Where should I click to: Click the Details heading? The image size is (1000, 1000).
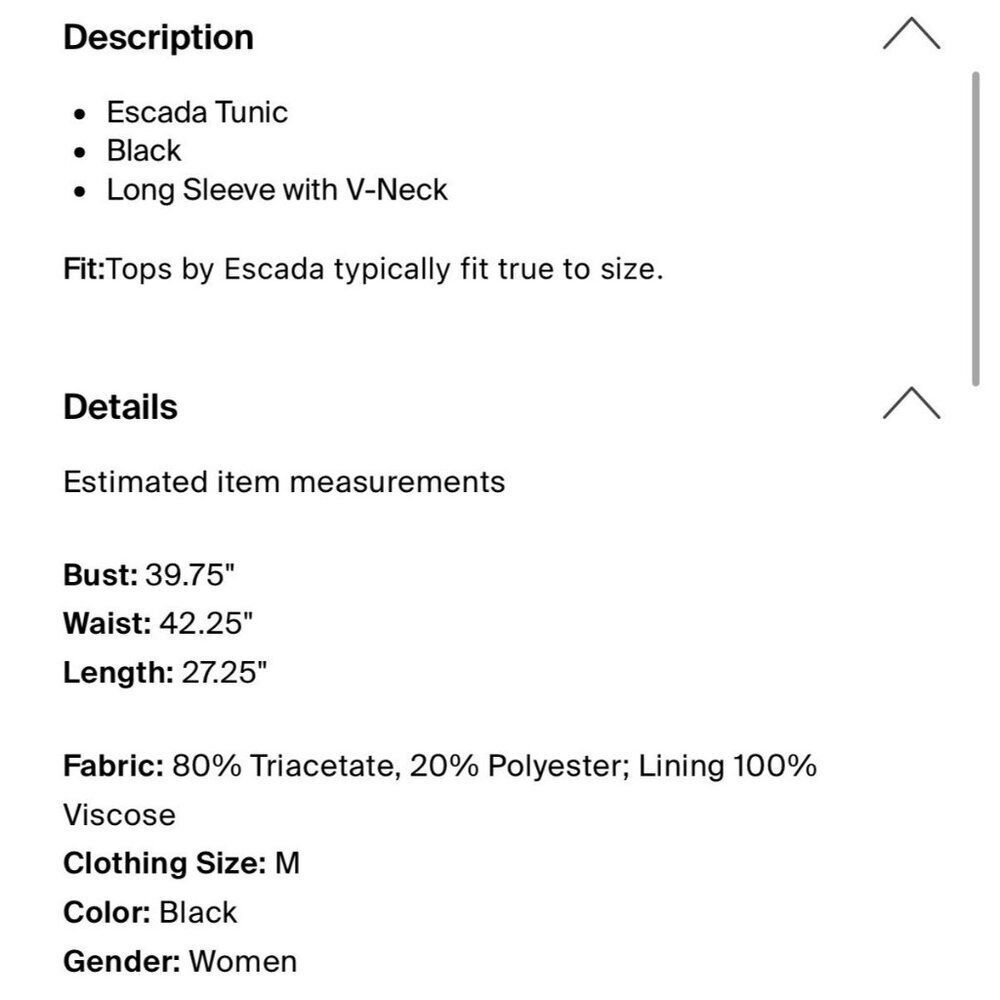click(120, 407)
